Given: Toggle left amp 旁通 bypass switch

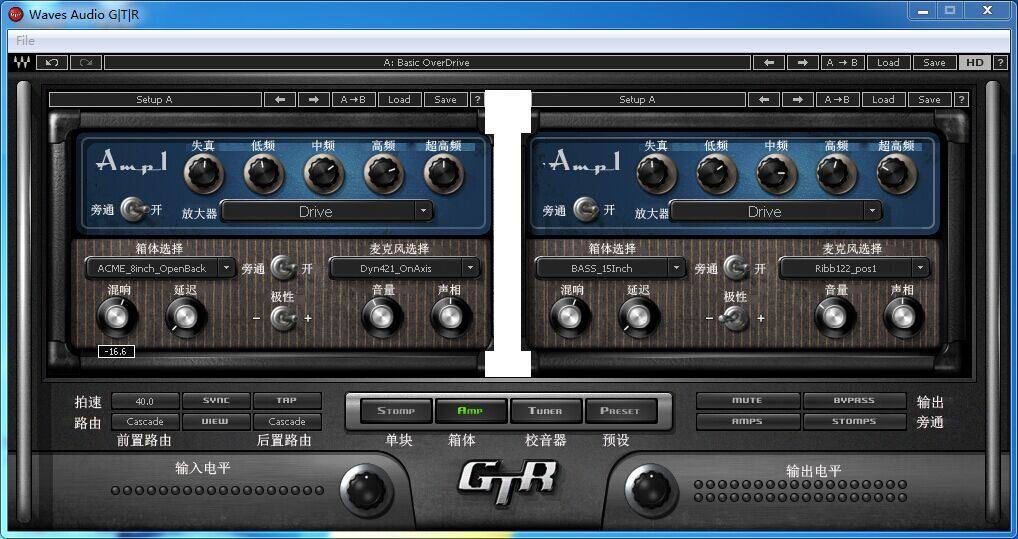Looking at the screenshot, I should pyautogui.click(x=134, y=209).
